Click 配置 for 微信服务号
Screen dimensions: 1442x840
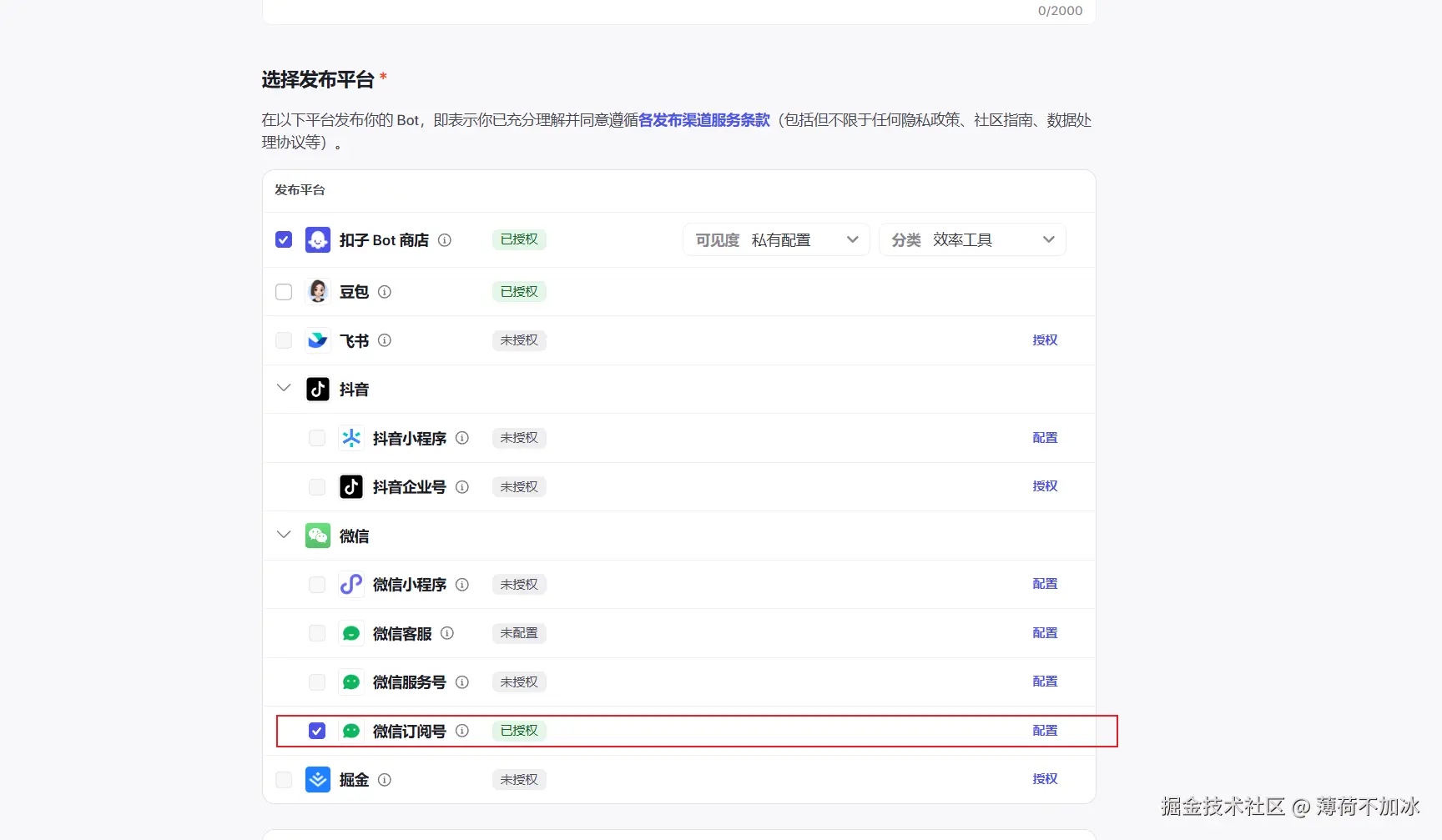[1045, 682]
